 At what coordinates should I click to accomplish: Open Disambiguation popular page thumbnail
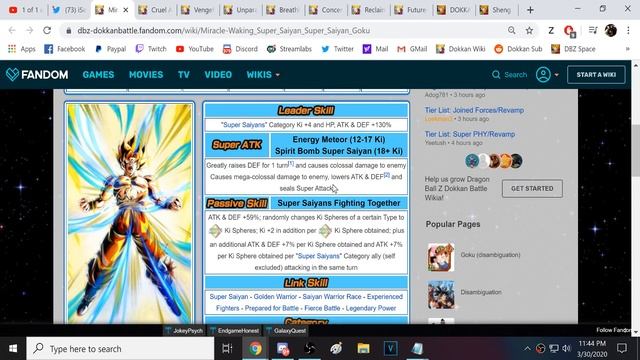[441, 294]
